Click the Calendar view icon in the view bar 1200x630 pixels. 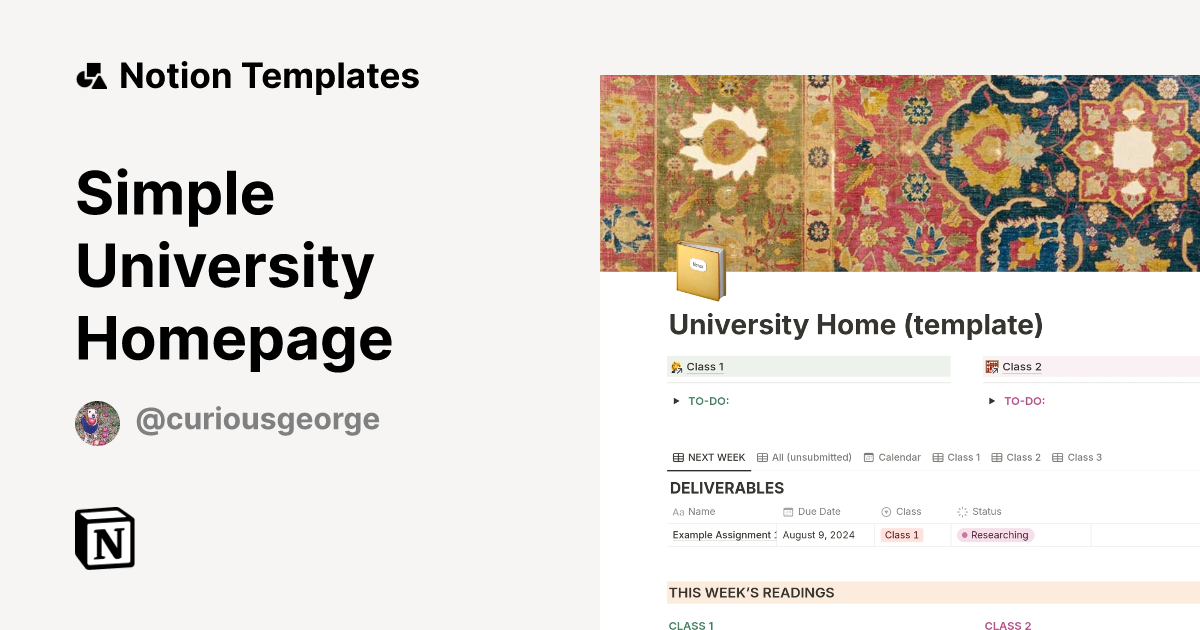(x=867, y=457)
